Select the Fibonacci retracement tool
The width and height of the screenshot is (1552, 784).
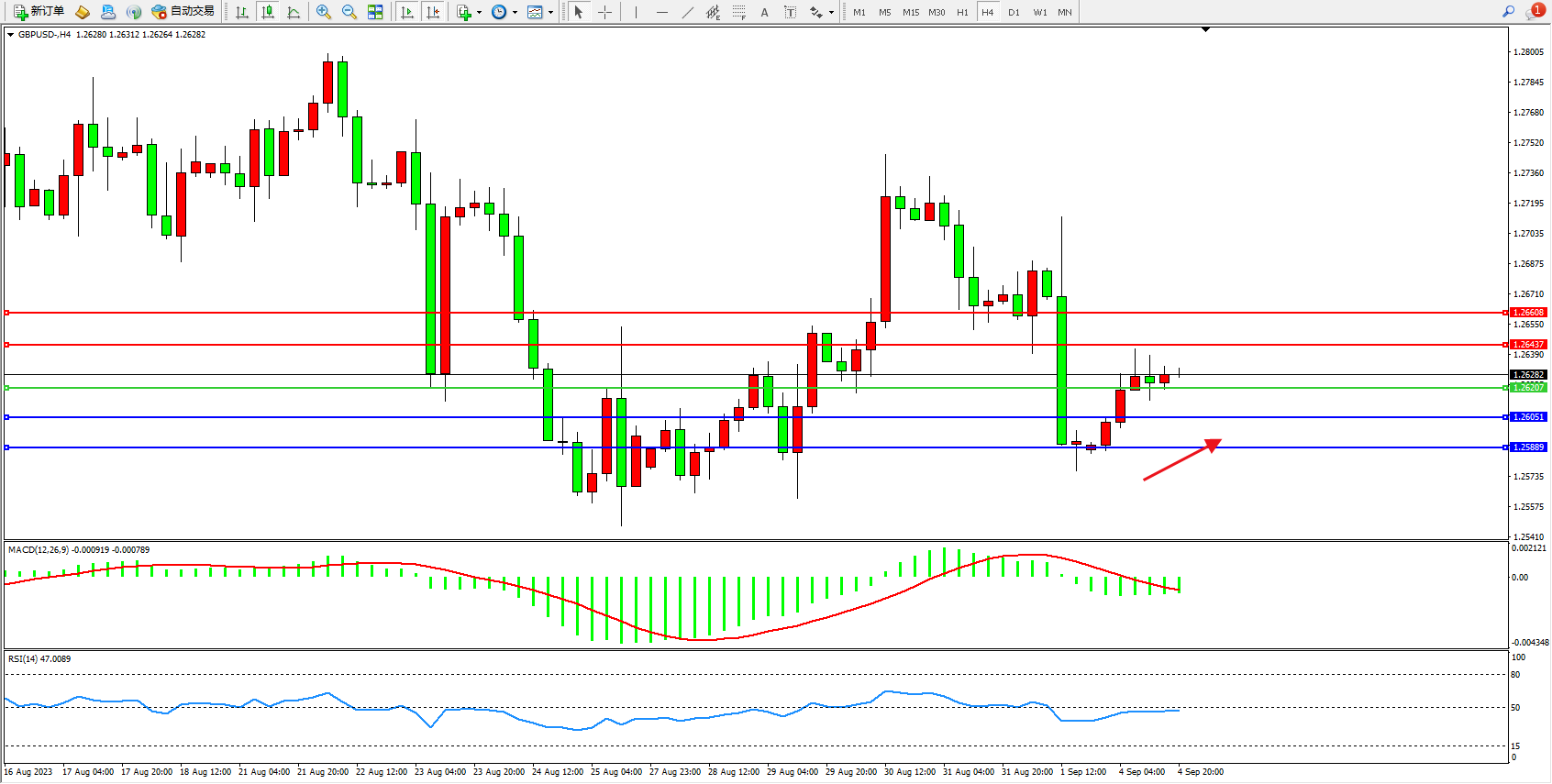738,12
